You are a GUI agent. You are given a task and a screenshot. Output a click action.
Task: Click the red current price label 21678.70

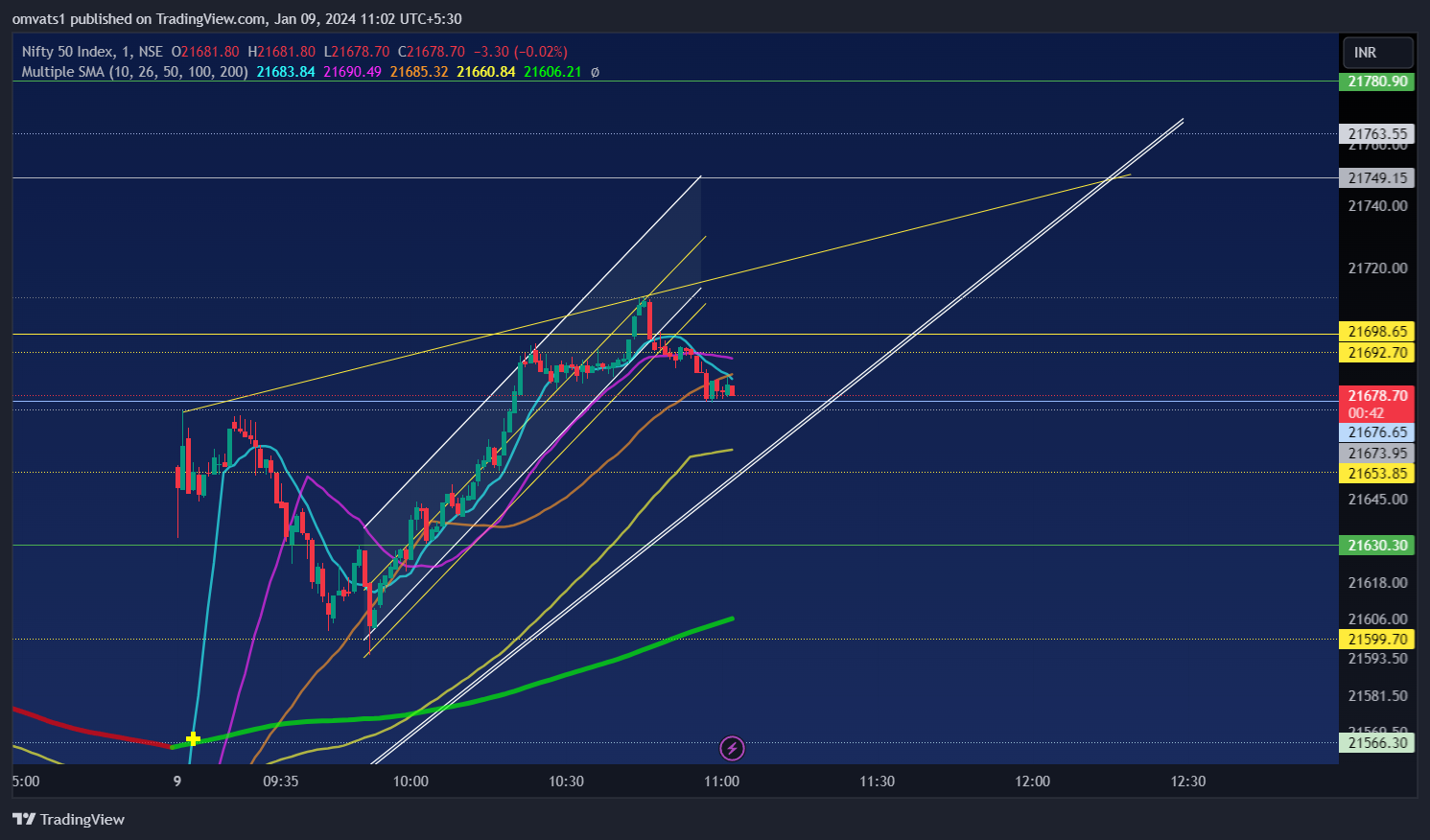click(x=1377, y=396)
